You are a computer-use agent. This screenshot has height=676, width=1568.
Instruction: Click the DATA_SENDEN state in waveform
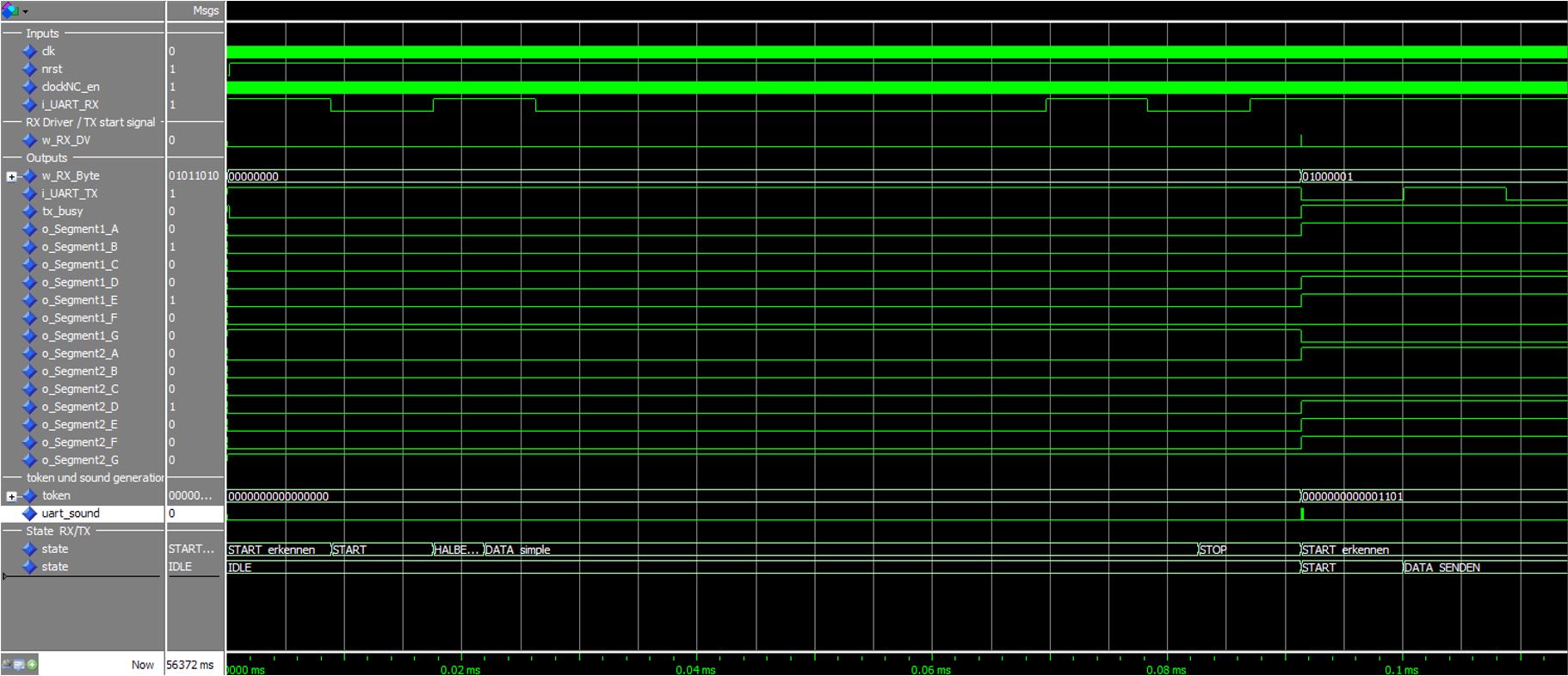point(1442,568)
